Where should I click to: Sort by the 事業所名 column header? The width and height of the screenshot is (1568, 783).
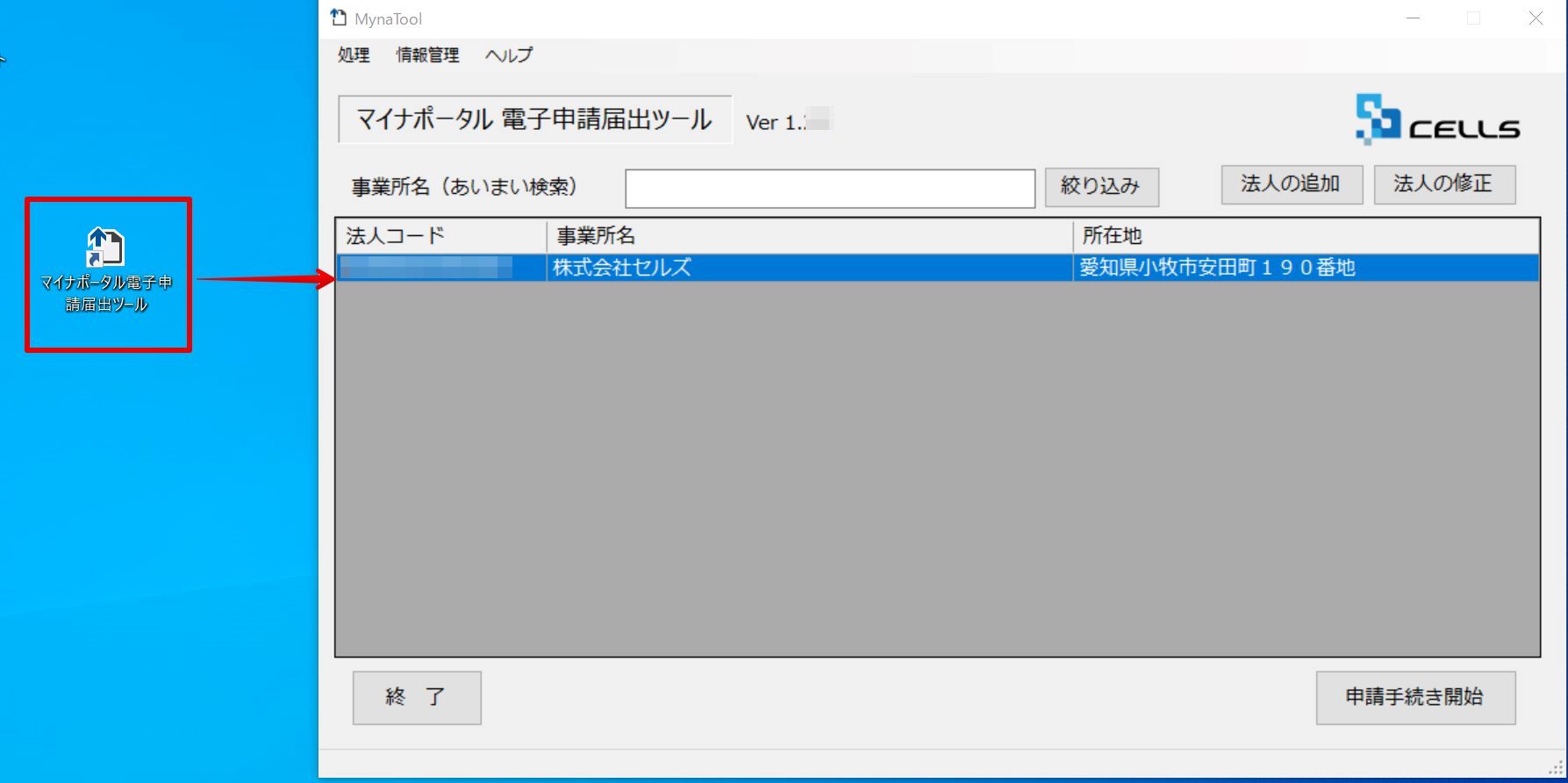(810, 236)
